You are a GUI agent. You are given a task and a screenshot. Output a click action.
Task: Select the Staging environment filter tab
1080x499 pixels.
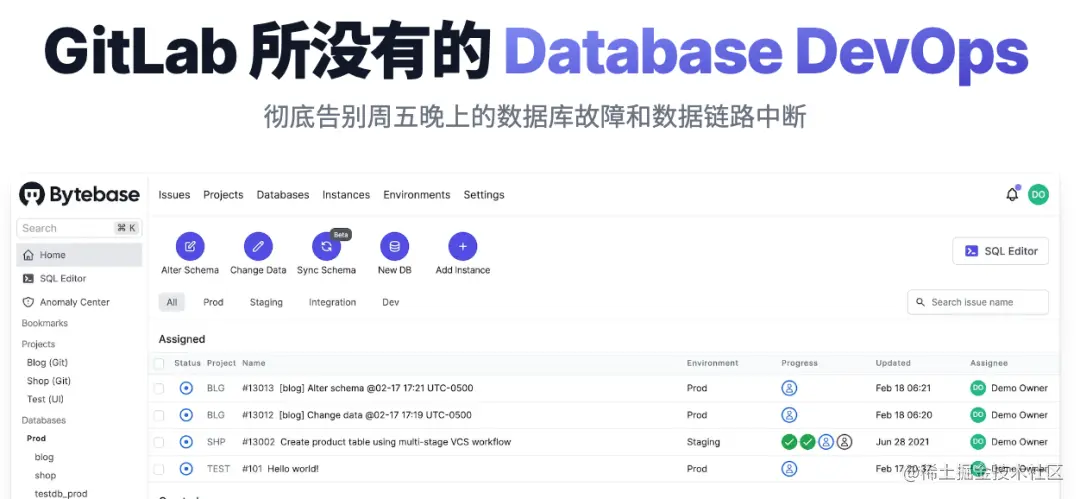(x=267, y=302)
